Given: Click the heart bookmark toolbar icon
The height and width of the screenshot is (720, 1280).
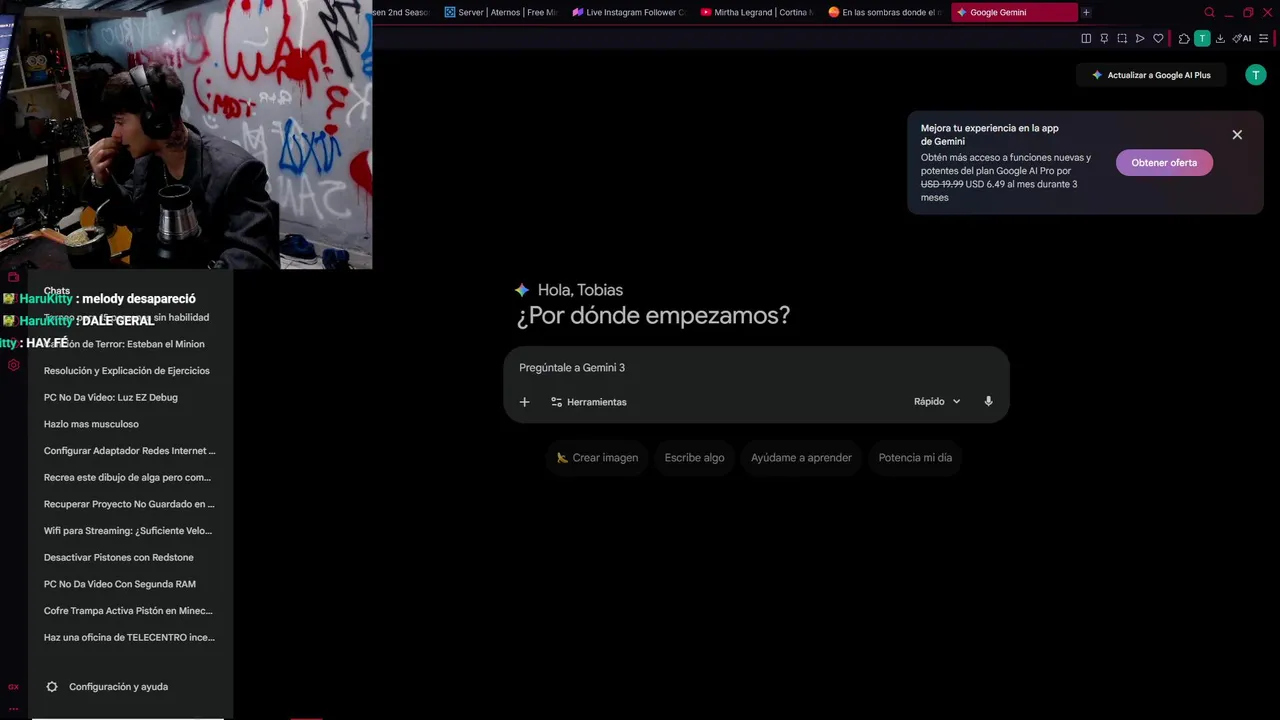Looking at the screenshot, I should tap(1158, 39).
